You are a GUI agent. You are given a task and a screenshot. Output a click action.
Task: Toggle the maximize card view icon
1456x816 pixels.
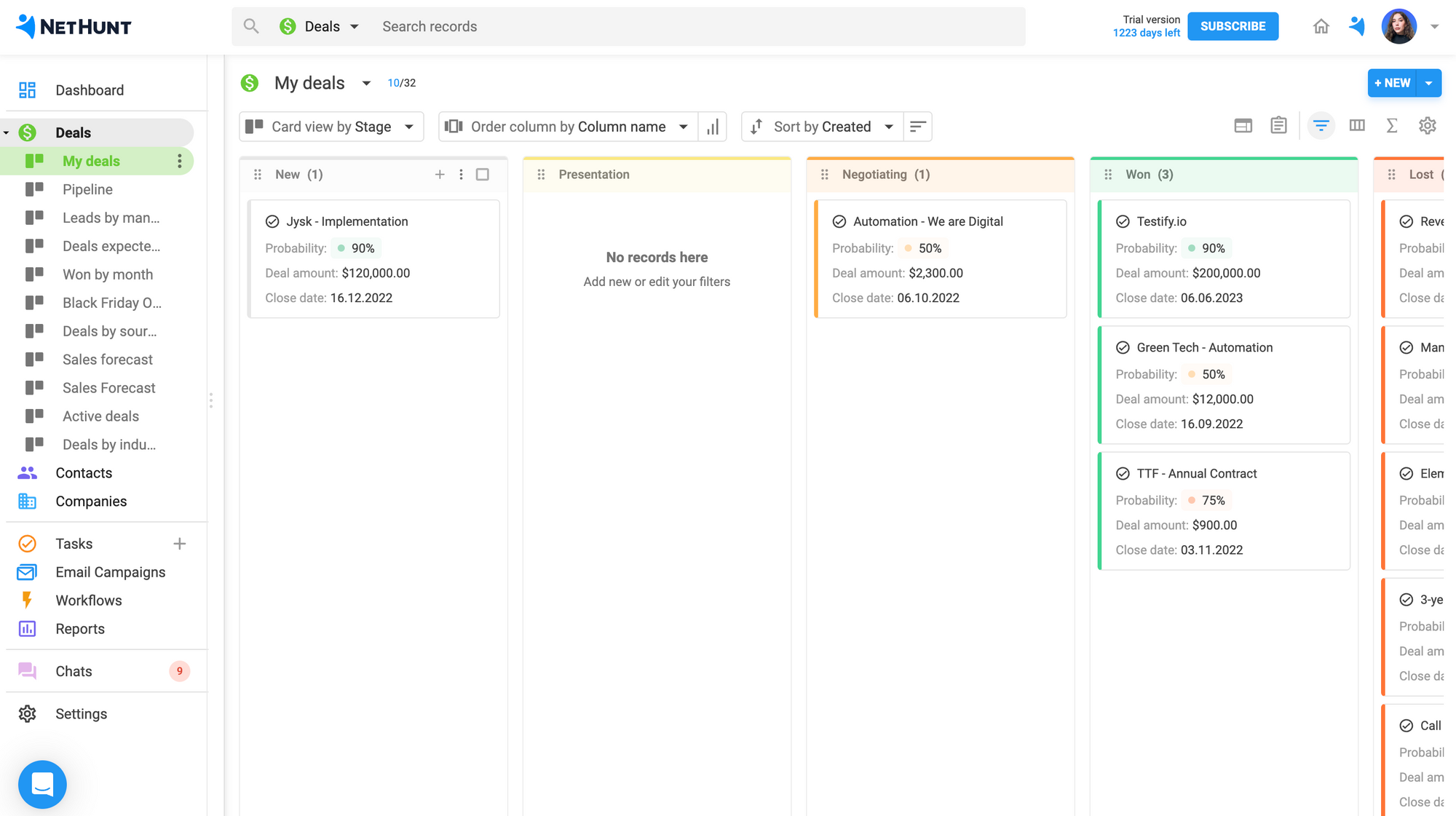pyautogui.click(x=482, y=174)
